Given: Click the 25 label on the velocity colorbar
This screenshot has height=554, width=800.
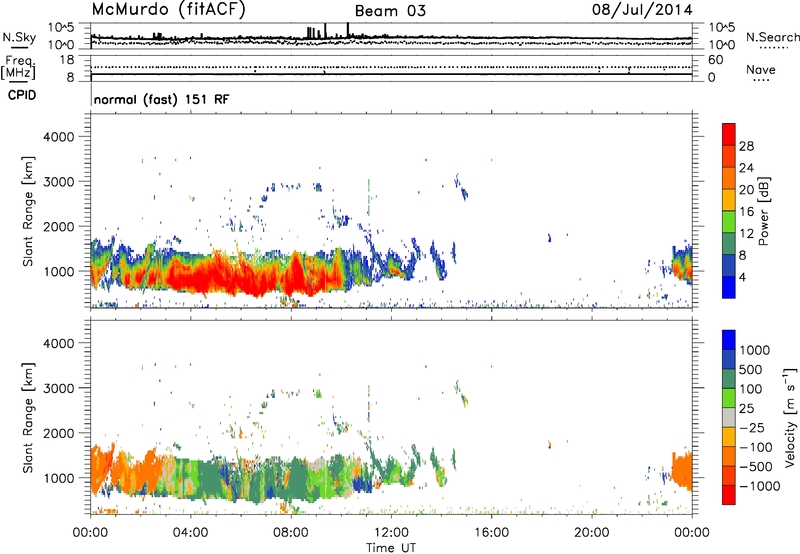Looking at the screenshot, I should coord(746,408).
